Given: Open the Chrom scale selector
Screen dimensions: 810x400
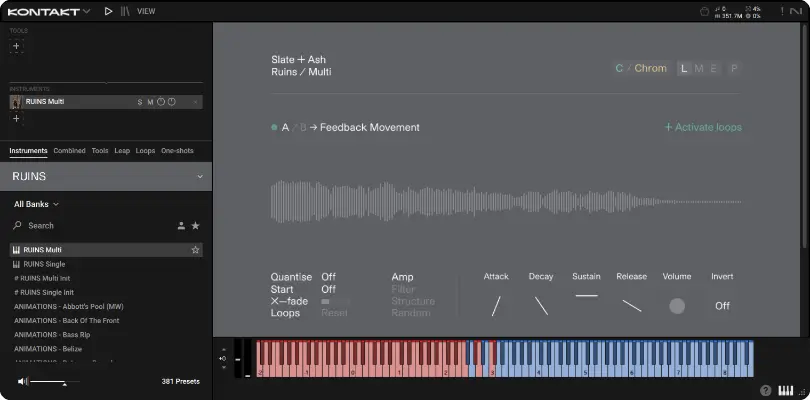Looking at the screenshot, I should 650,68.
